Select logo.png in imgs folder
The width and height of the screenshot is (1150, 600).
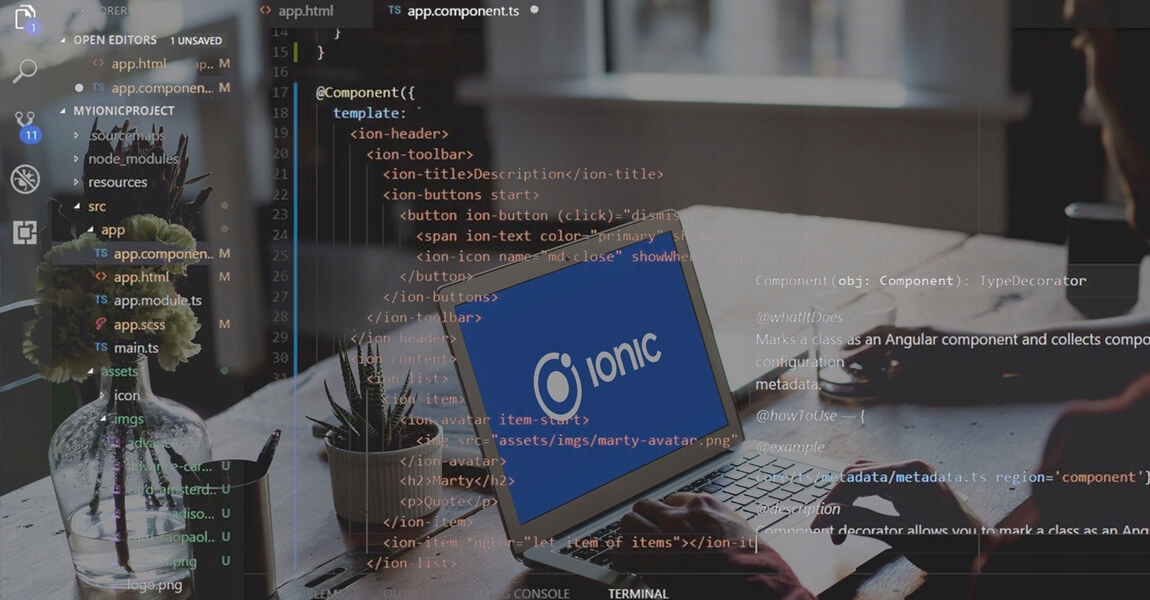click(154, 585)
